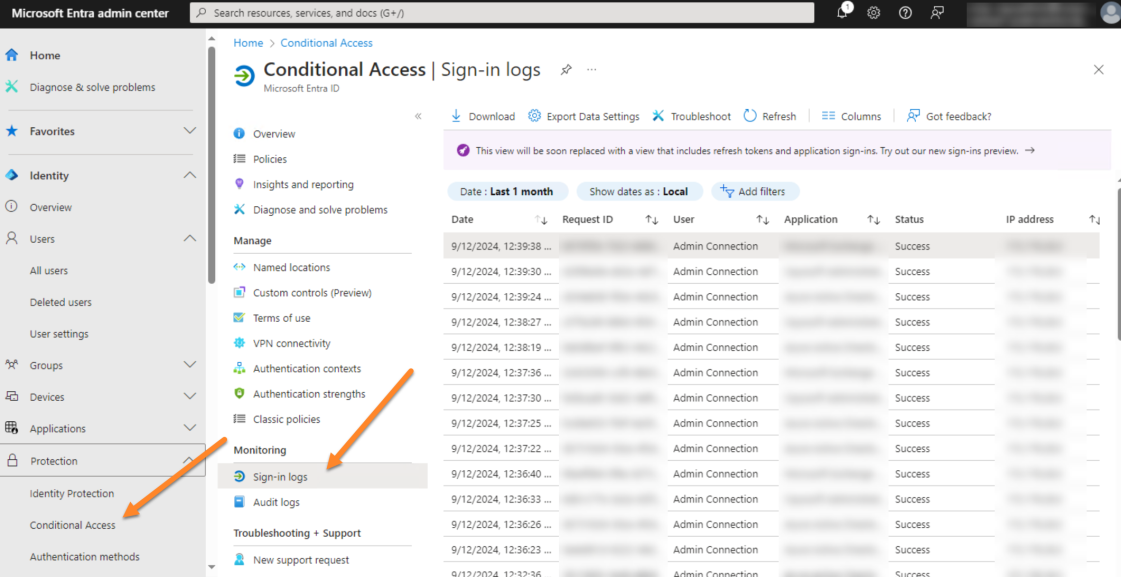Screen dimensions: 1121x577
Task: Click the feedback person icon in header
Action: coord(937,13)
